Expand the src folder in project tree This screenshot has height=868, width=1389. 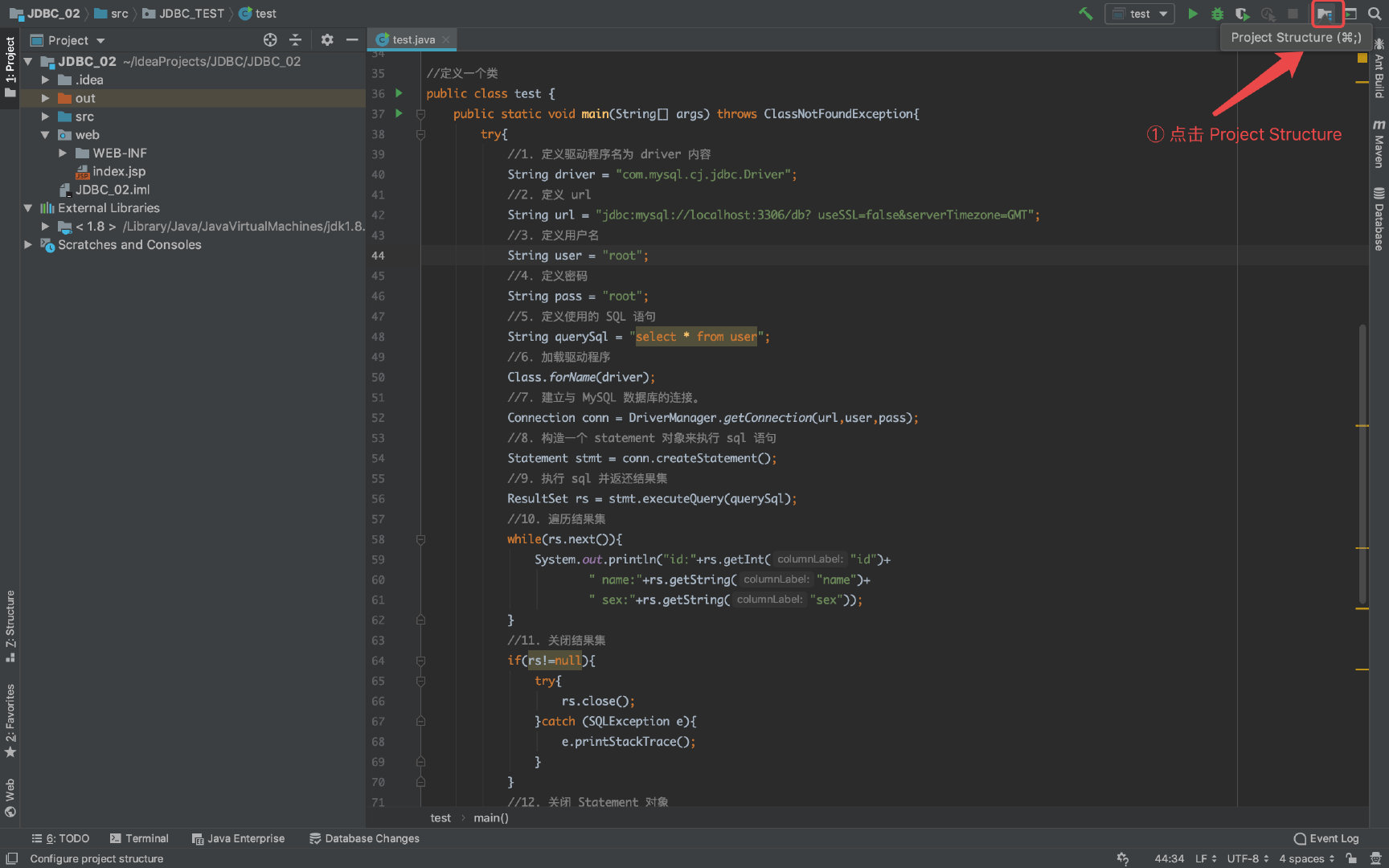pos(46,117)
